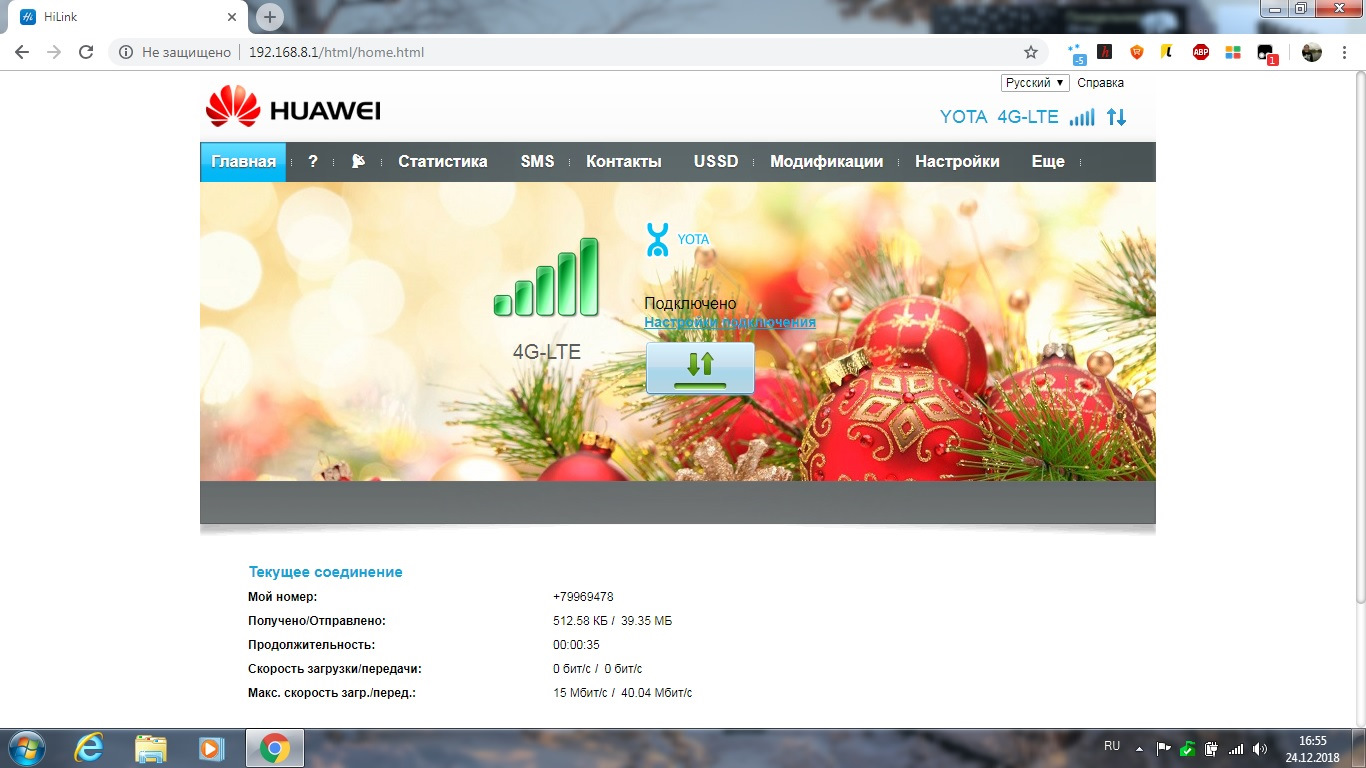Click the Chrome taskbar icon
This screenshot has height=768, width=1366.
click(274, 748)
